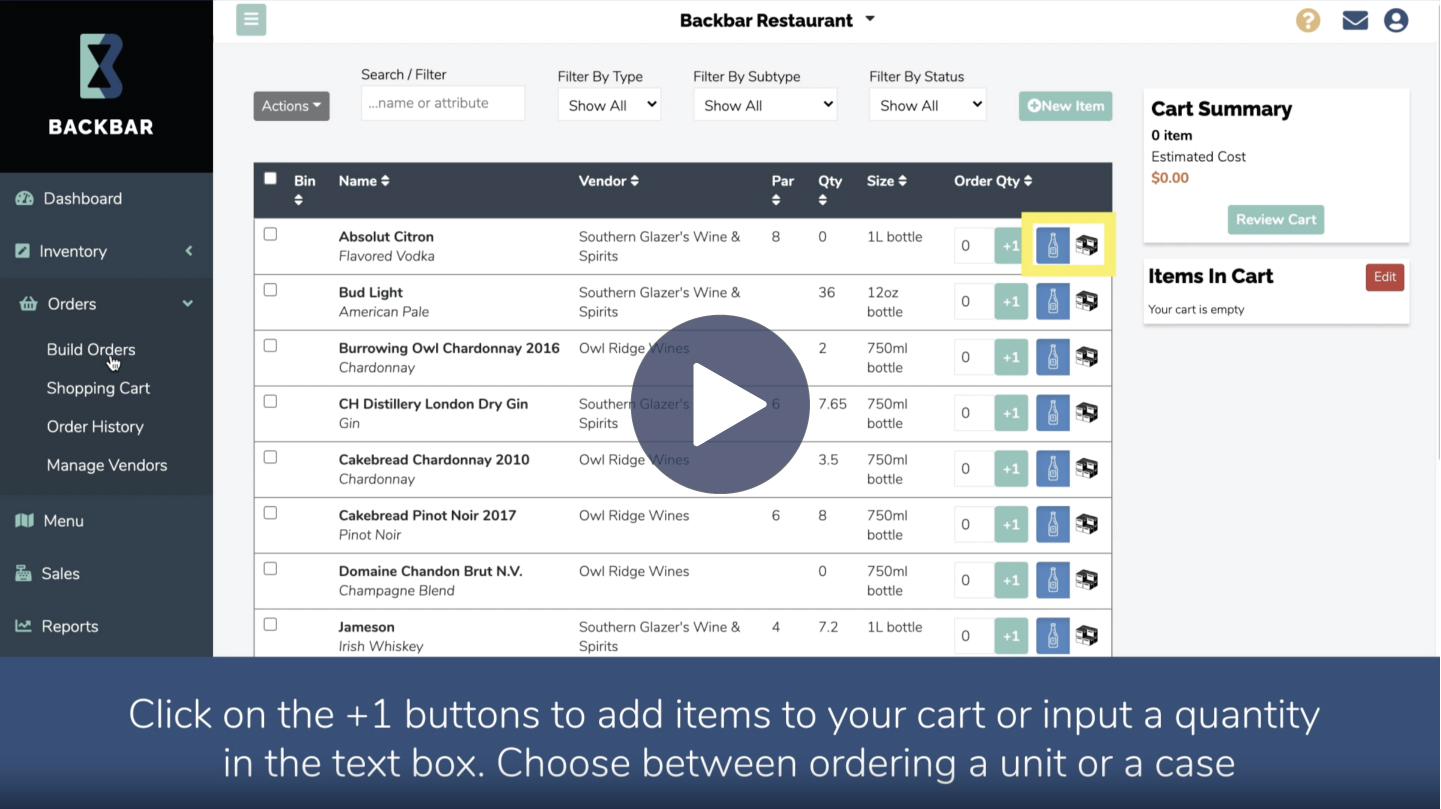Open the Filter By Status dropdown
This screenshot has height=809, width=1441.
[x=928, y=105]
